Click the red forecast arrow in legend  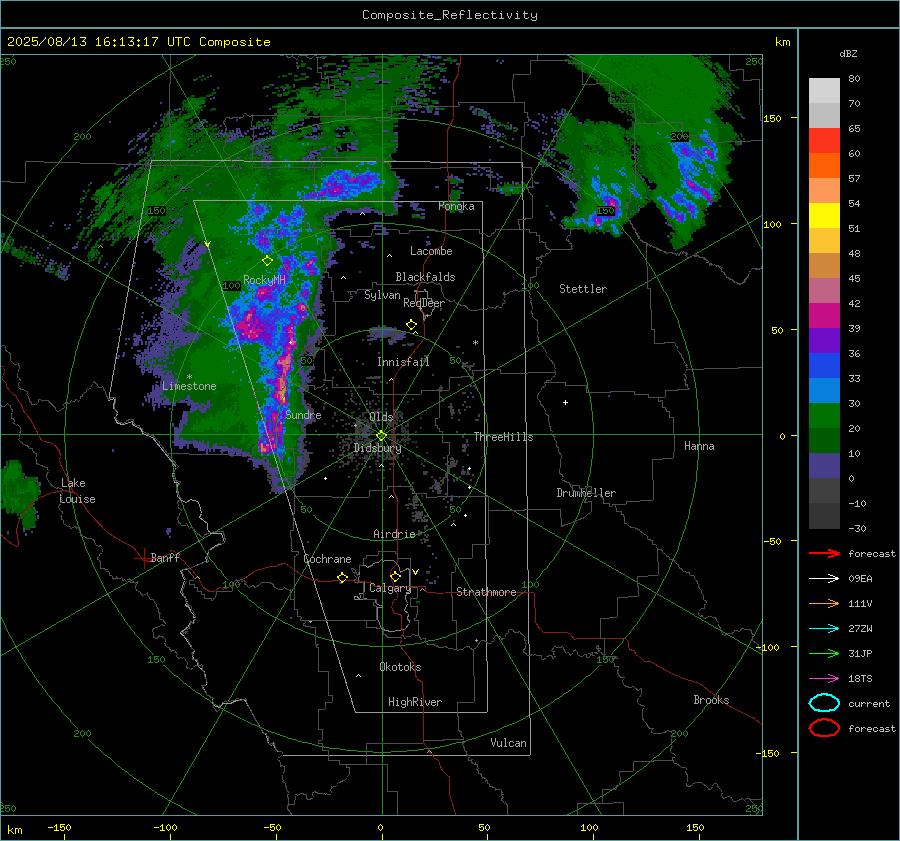(824, 553)
